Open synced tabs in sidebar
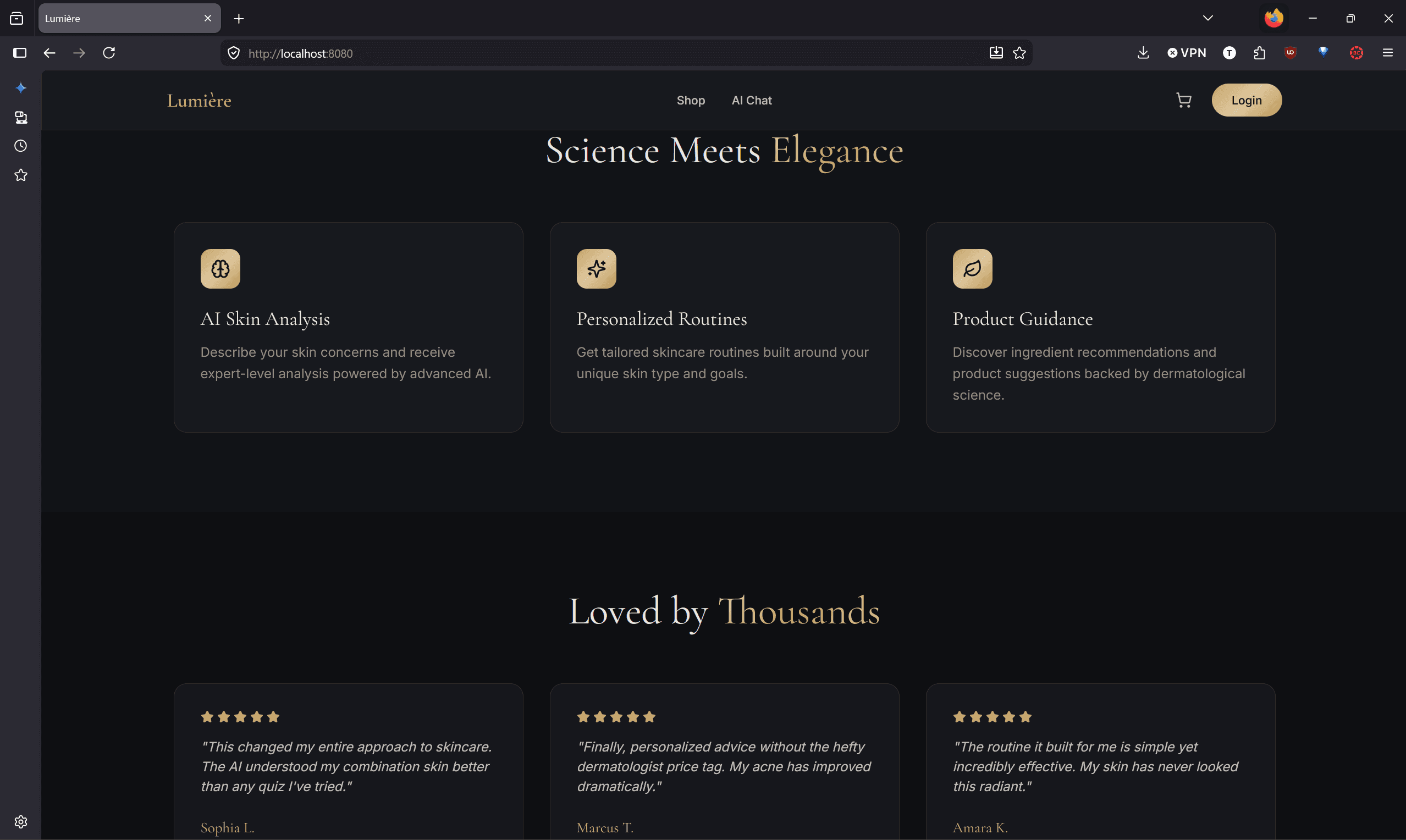The image size is (1406, 840). coord(21,117)
